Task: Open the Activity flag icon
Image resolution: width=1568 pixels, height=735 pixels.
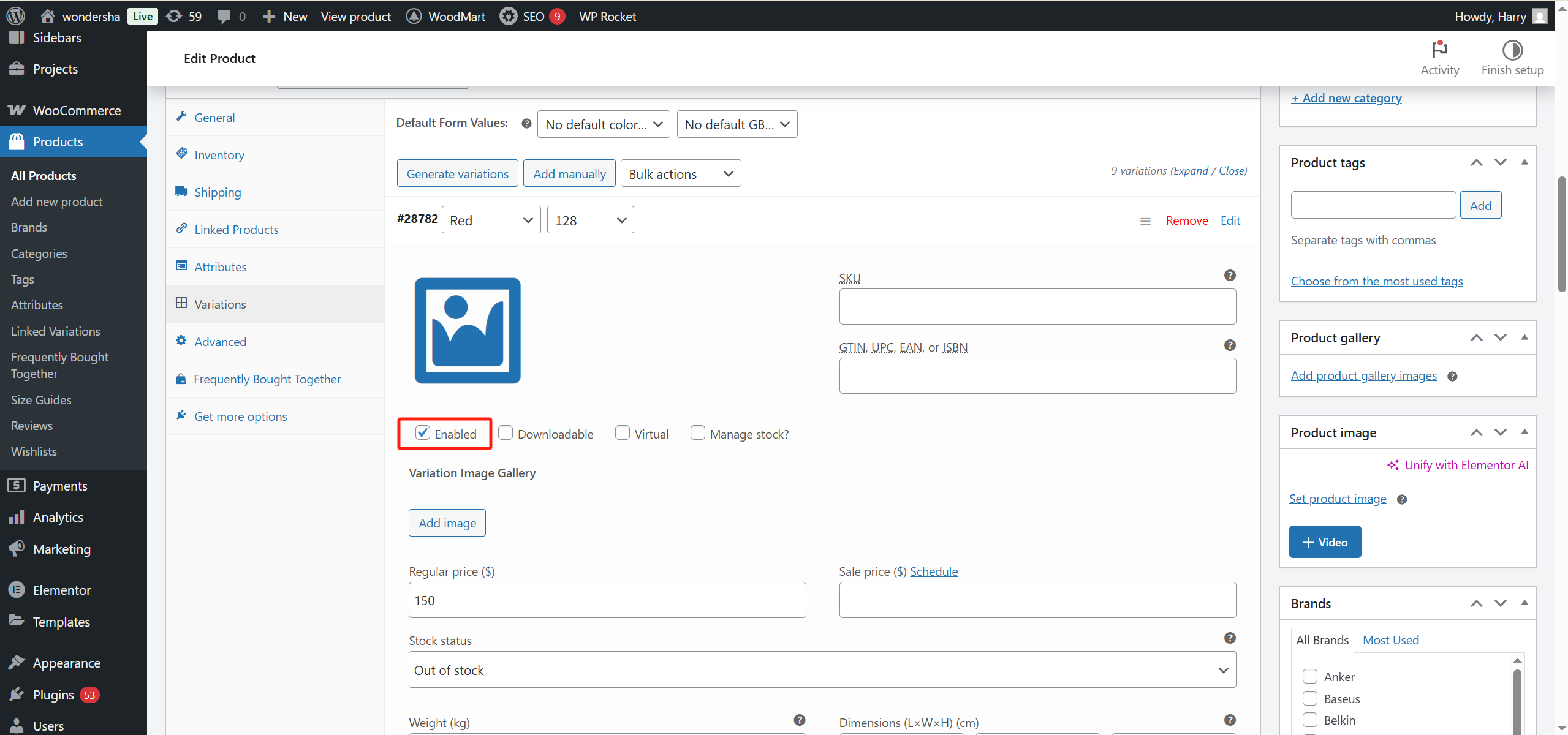Action: point(1439,49)
